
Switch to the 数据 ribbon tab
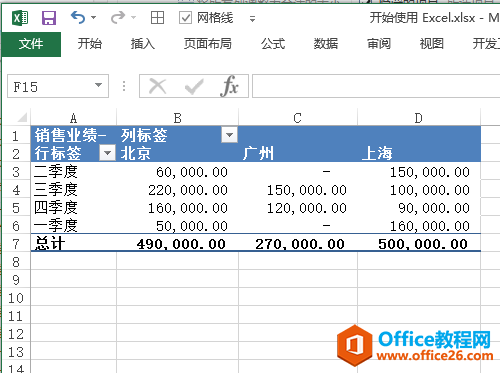[326, 44]
